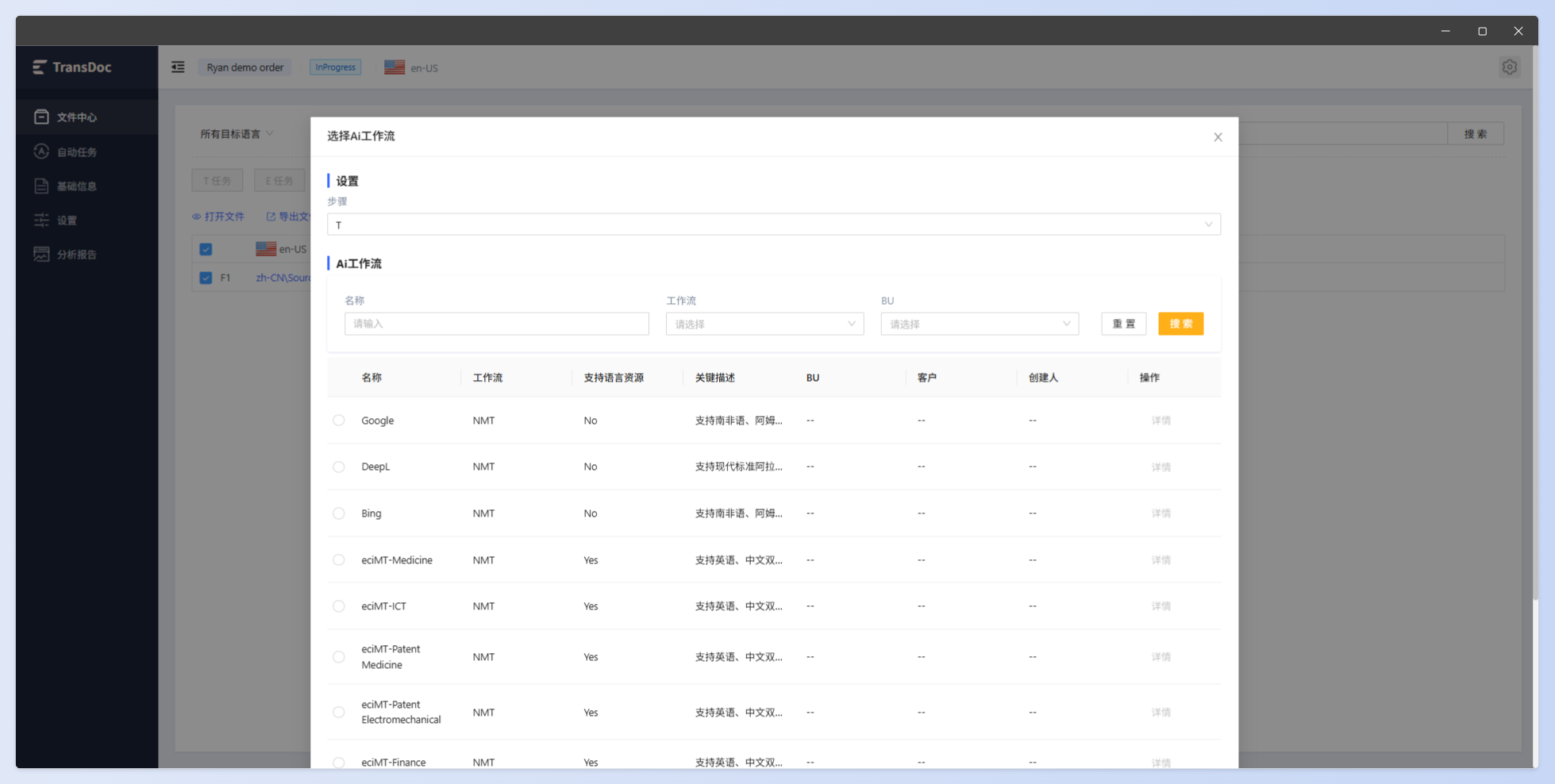Screen dimensions: 1555x784
Task: Select the Bing workflow radio button
Action: point(339,513)
